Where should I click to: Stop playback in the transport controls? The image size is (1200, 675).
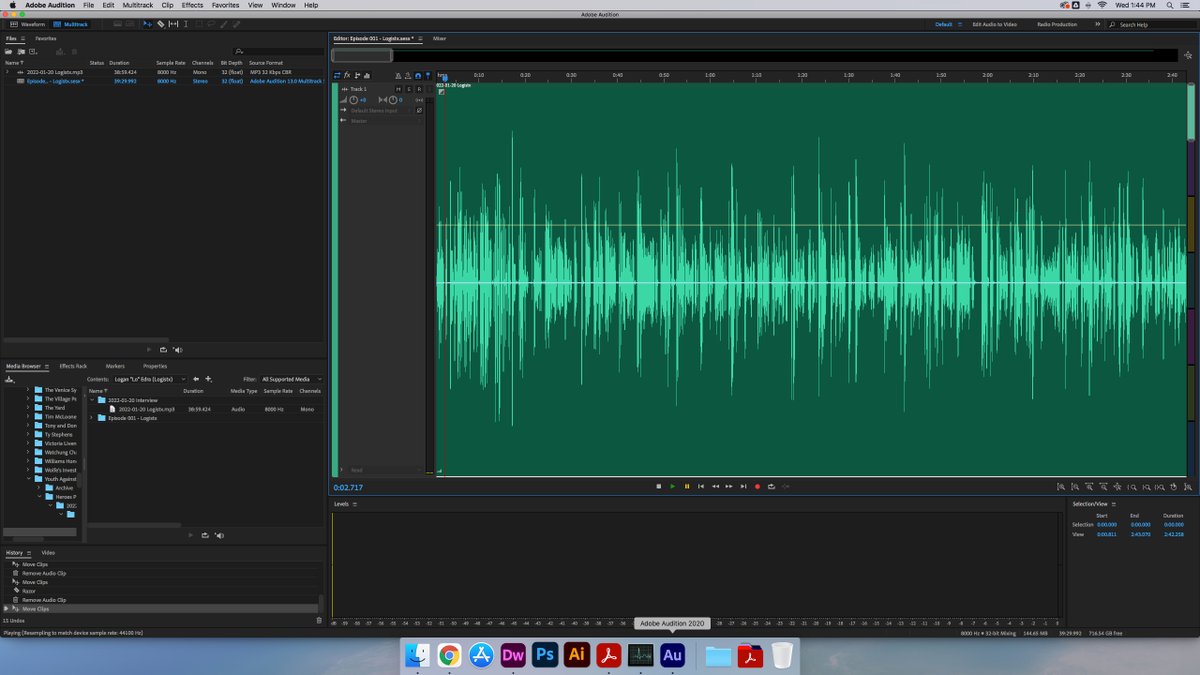click(x=659, y=486)
